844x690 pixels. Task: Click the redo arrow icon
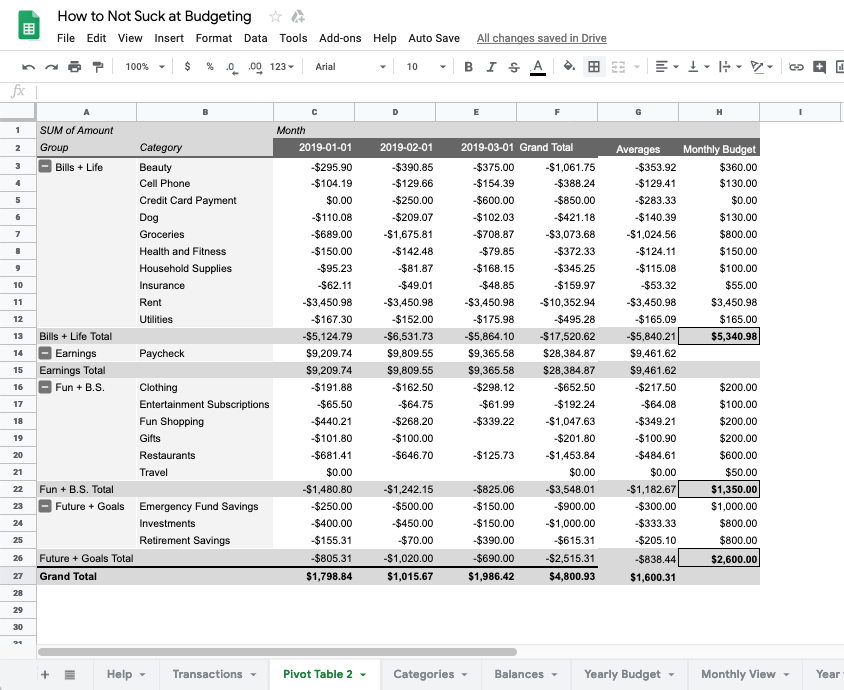(52, 67)
